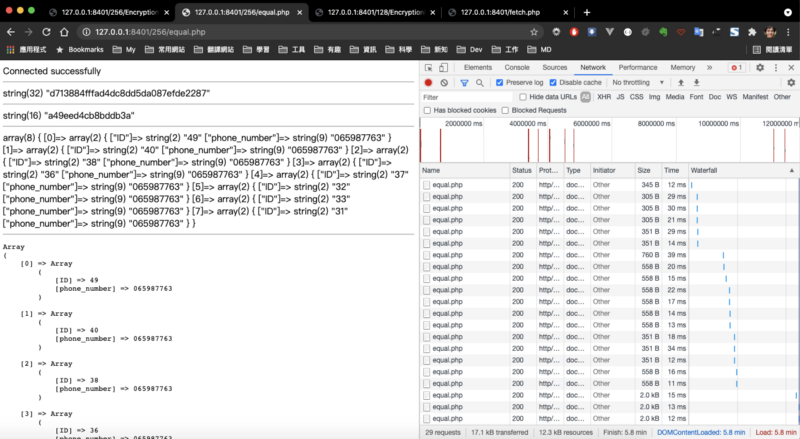This screenshot has height=439, width=800.
Task: Select the All request type filter
Action: pyautogui.click(x=585, y=97)
